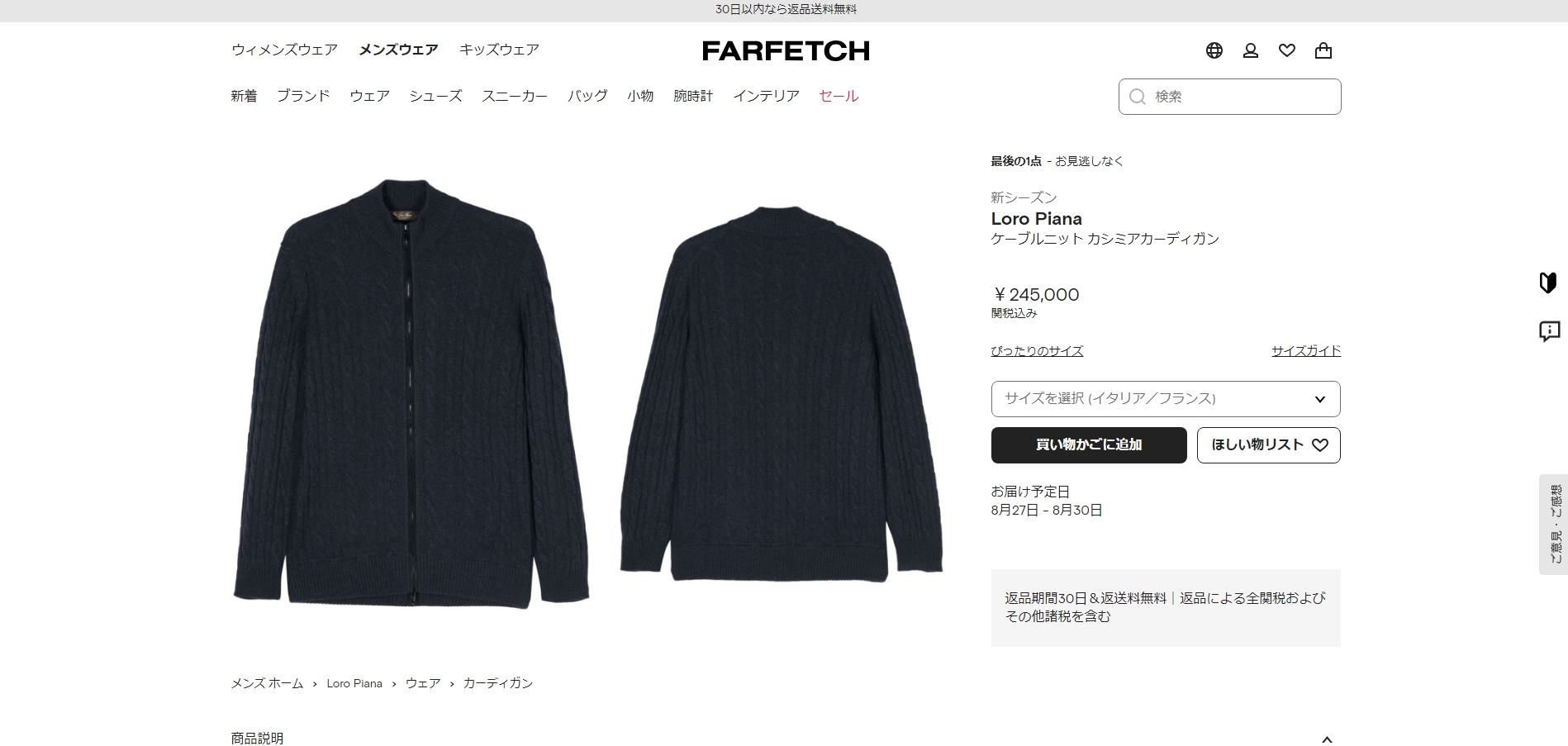The image size is (1568, 746).
Task: Open the beginner guide badge icon on the right edge
Action: click(1548, 283)
